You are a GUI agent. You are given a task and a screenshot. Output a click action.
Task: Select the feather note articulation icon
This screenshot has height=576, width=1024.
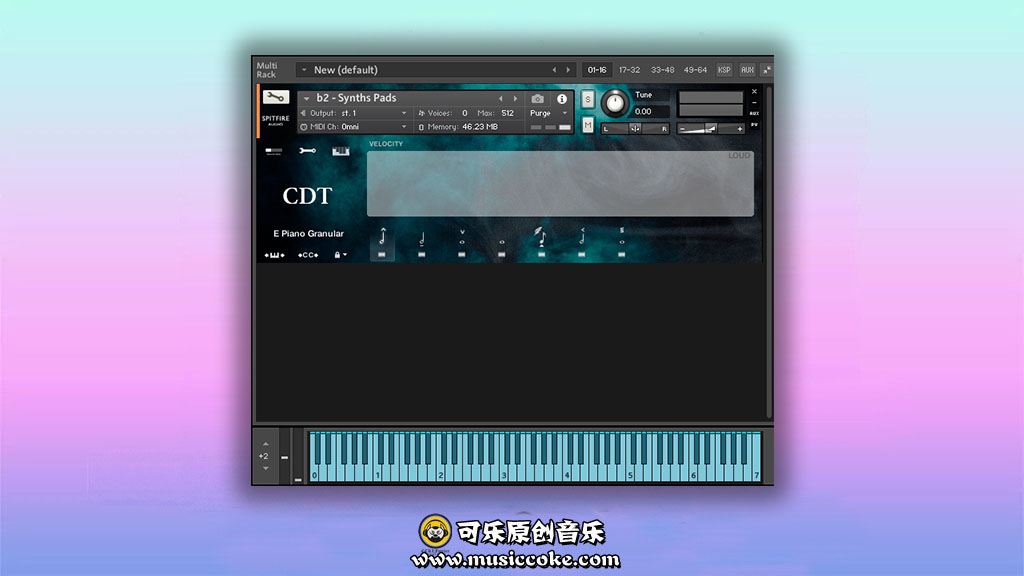(x=541, y=237)
